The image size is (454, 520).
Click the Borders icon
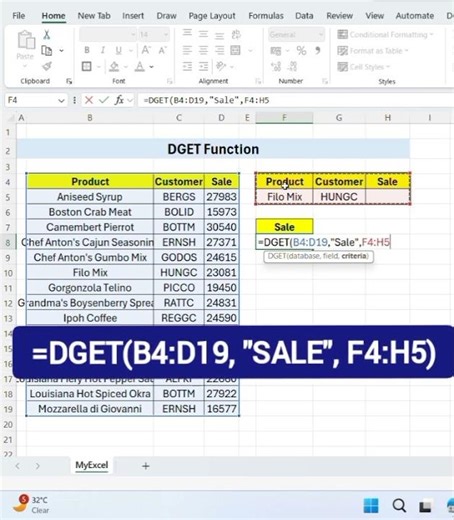pos(87,66)
